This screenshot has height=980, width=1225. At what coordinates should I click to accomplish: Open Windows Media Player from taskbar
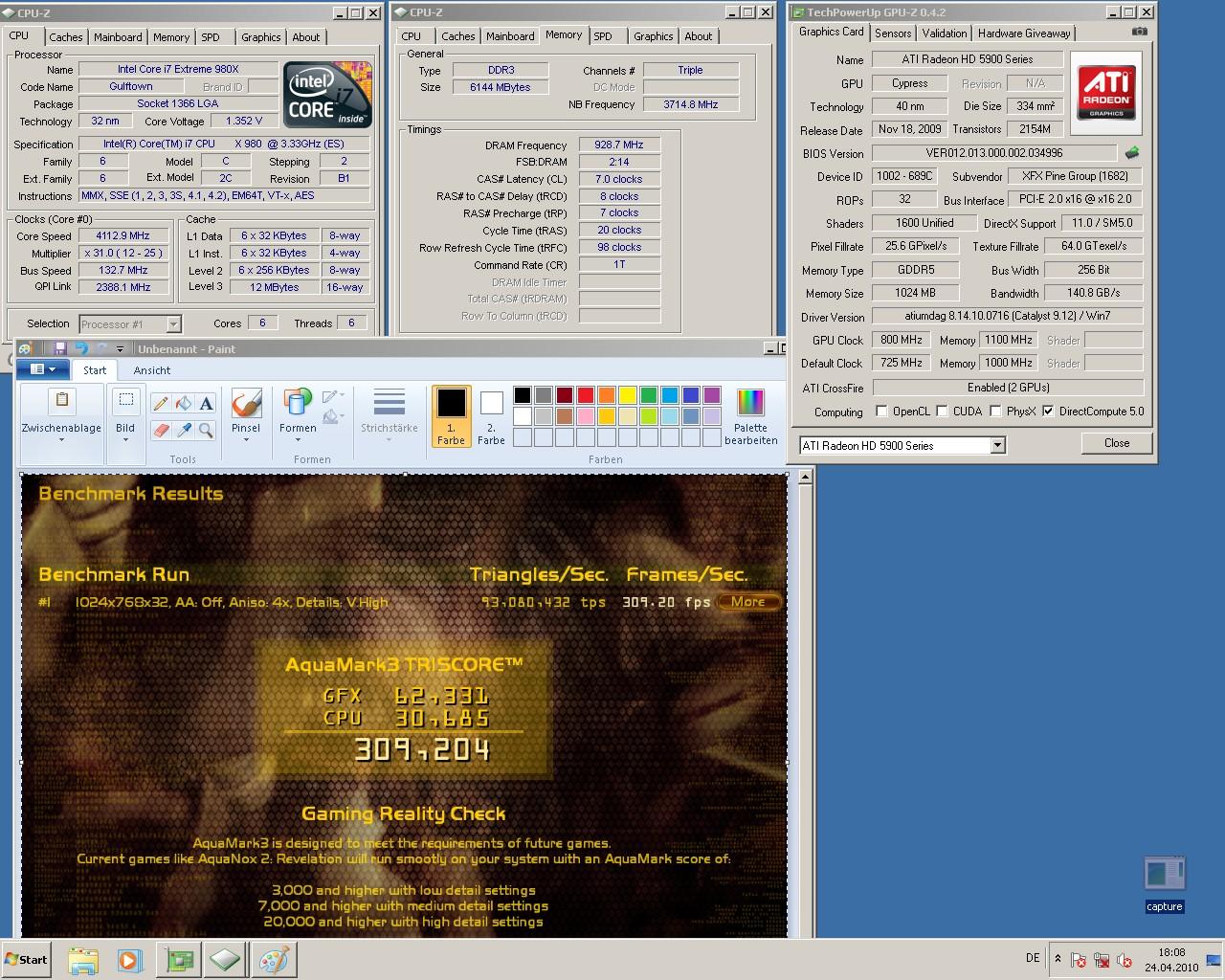coord(130,960)
